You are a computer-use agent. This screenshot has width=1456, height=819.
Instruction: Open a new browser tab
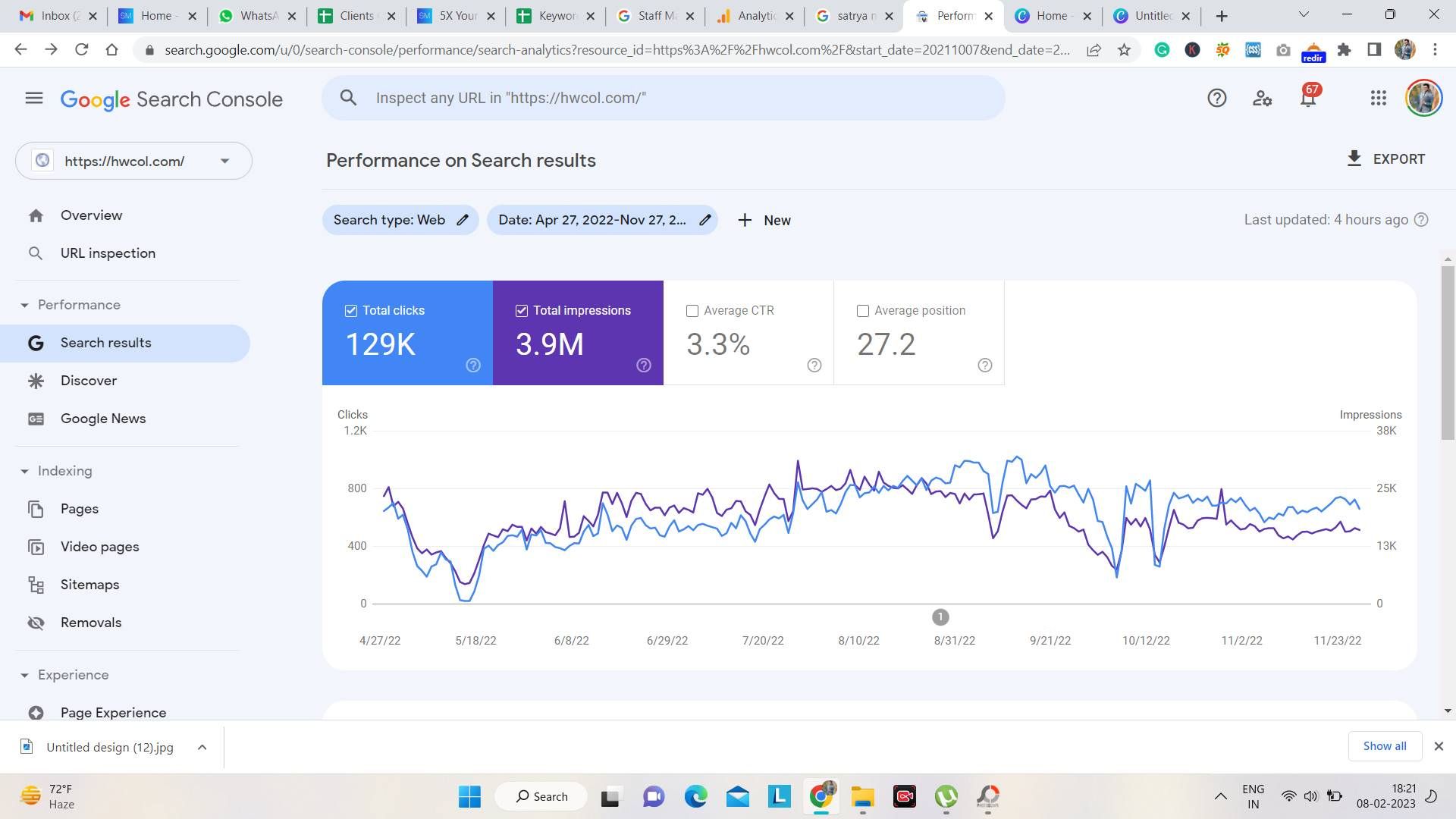(x=1222, y=15)
